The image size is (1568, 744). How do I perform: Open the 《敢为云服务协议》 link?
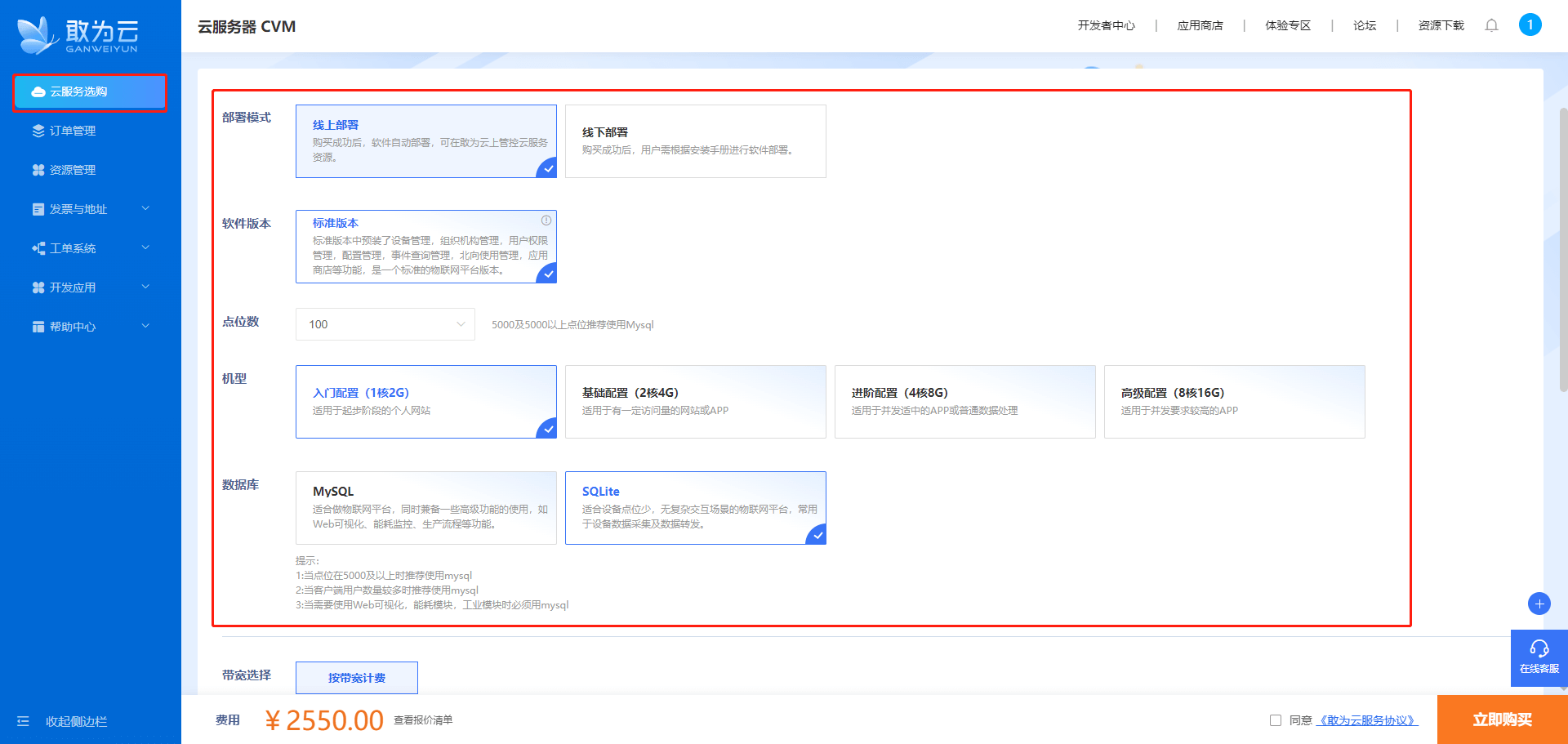click(x=1367, y=720)
